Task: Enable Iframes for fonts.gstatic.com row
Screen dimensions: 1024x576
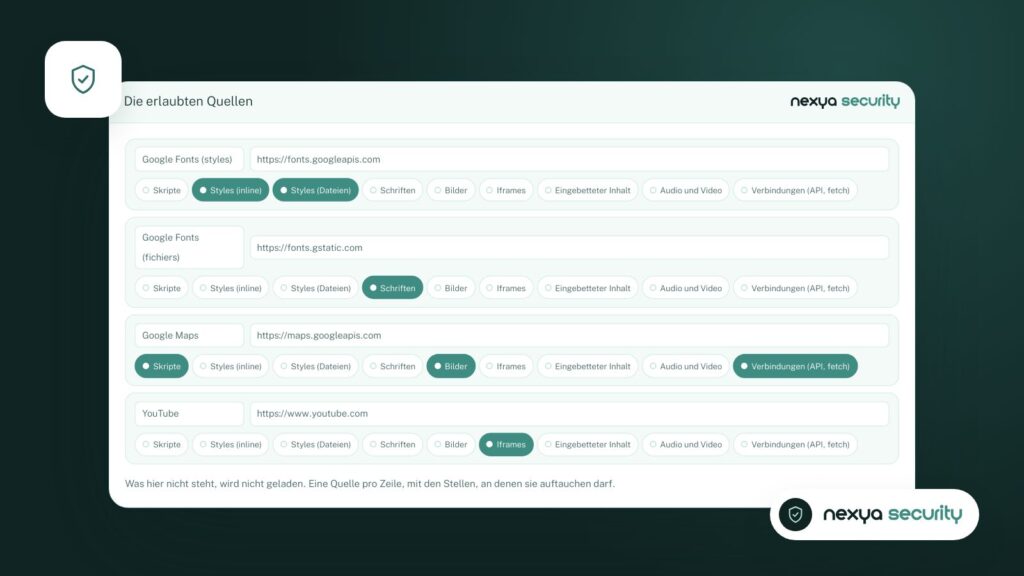Action: coord(506,288)
